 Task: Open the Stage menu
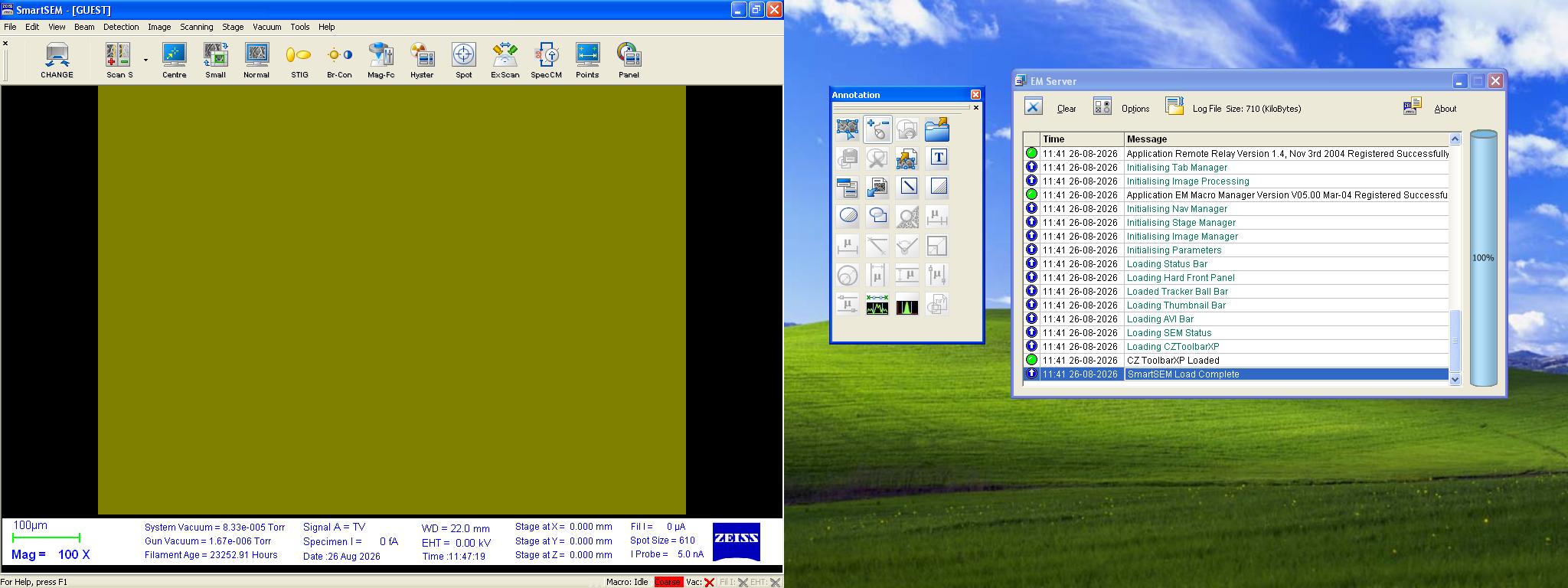233,27
